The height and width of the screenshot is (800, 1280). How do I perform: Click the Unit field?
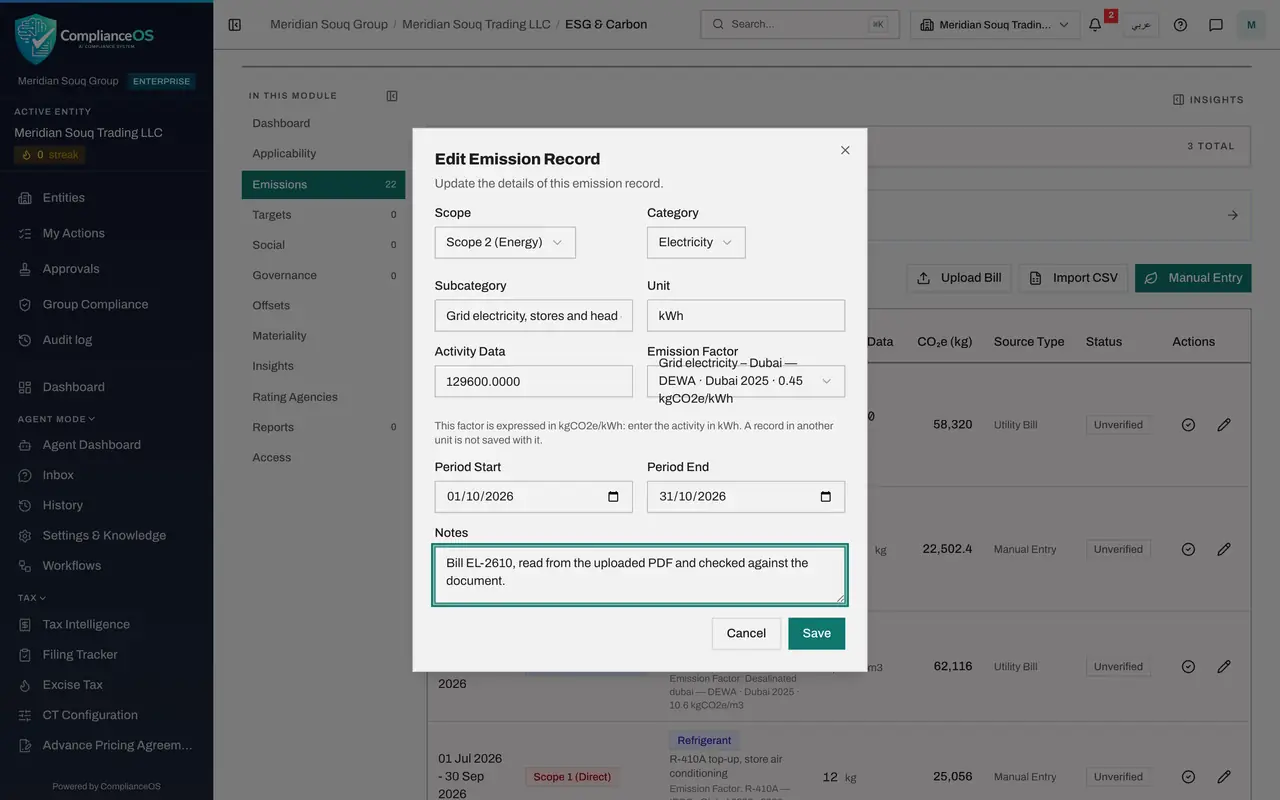746,316
